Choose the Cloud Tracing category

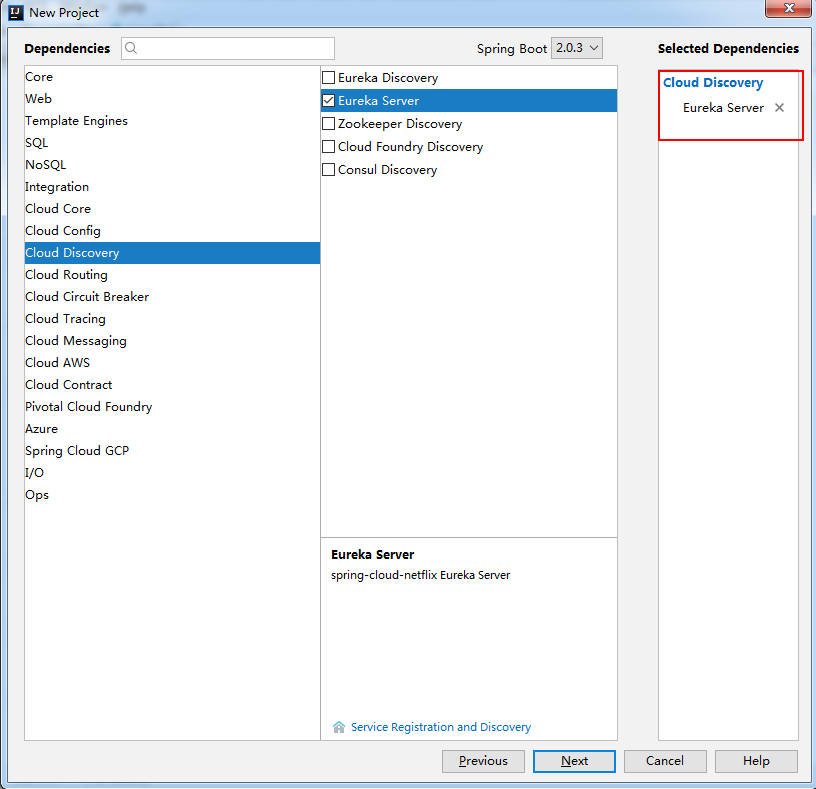(x=172, y=319)
